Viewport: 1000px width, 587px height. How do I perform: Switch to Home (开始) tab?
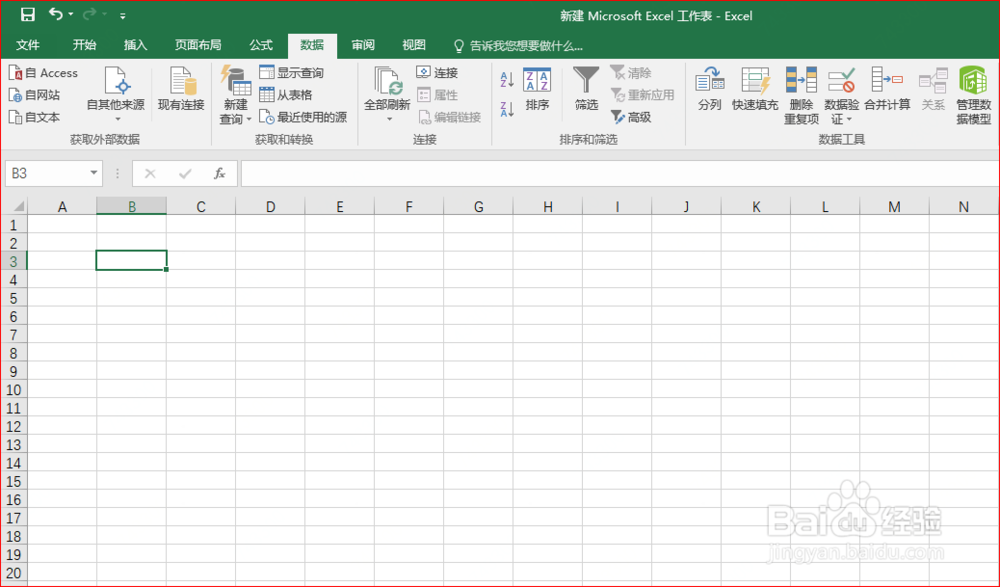pyautogui.click(x=84, y=45)
